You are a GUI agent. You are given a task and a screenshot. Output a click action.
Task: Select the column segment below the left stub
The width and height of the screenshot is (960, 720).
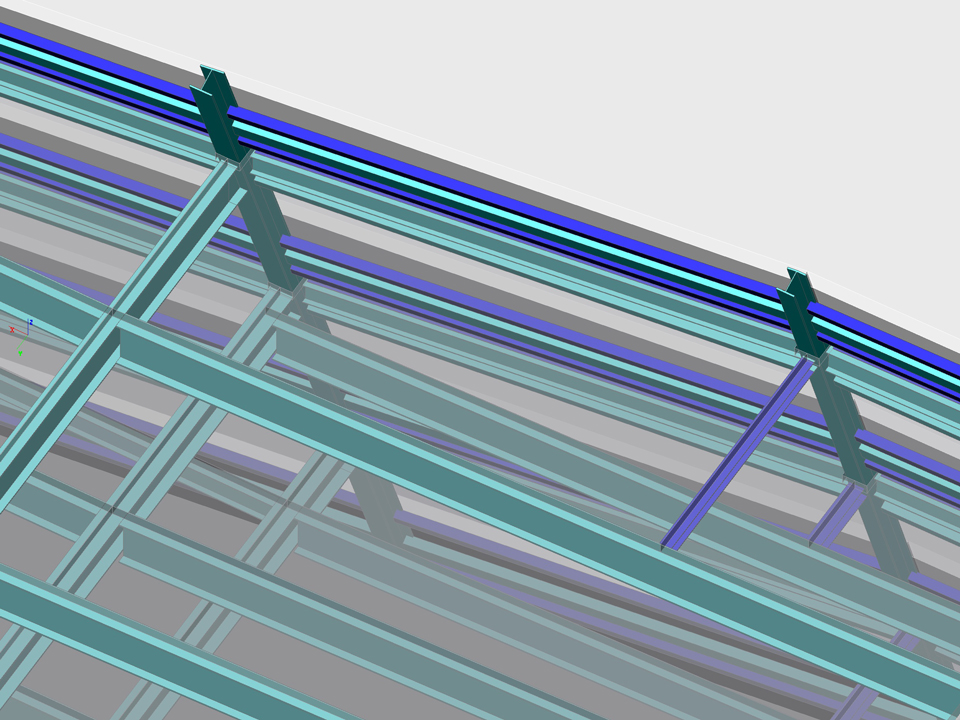click(265, 228)
